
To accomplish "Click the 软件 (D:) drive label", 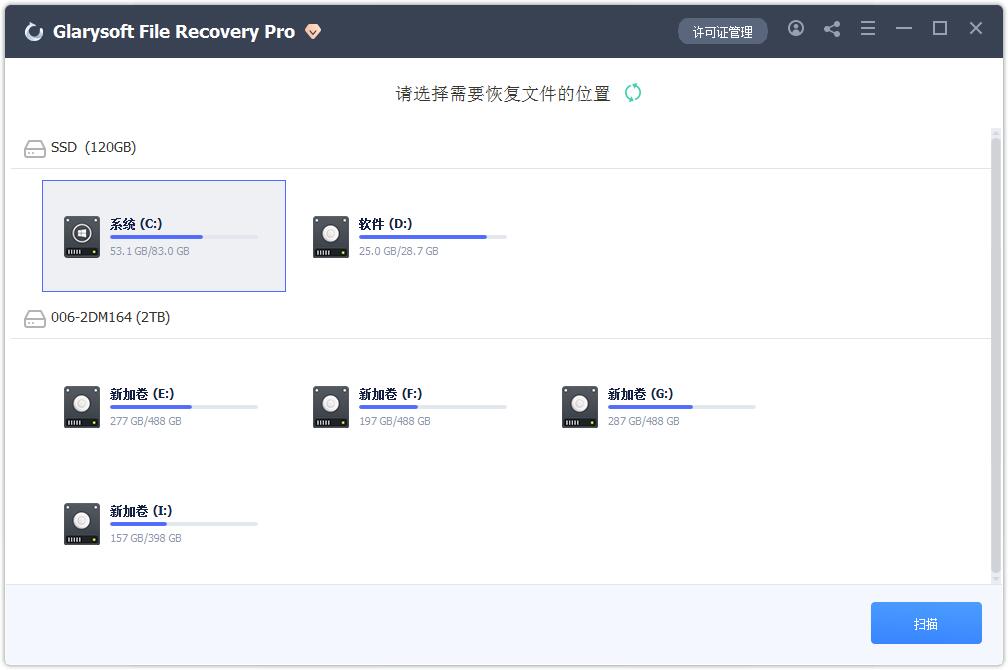I will tap(385, 224).
